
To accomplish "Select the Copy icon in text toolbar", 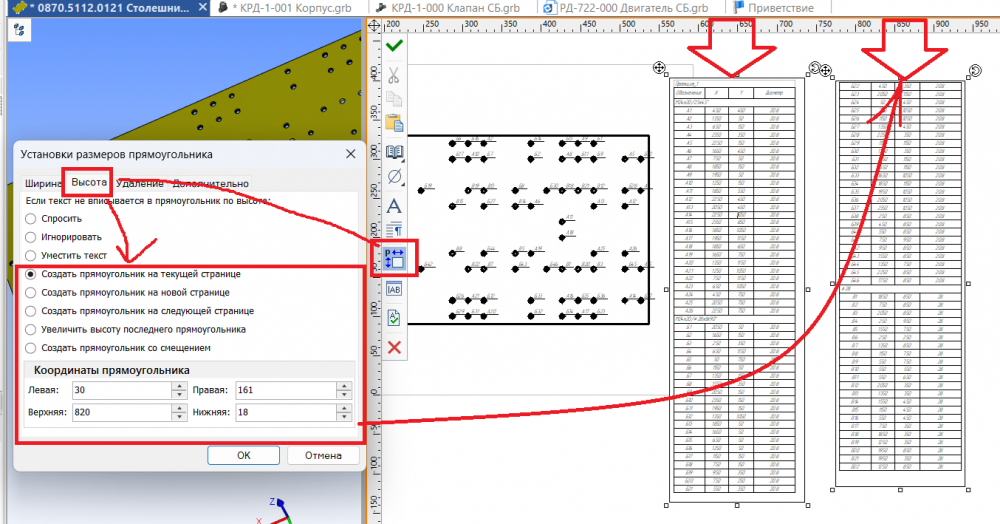I will click(394, 99).
